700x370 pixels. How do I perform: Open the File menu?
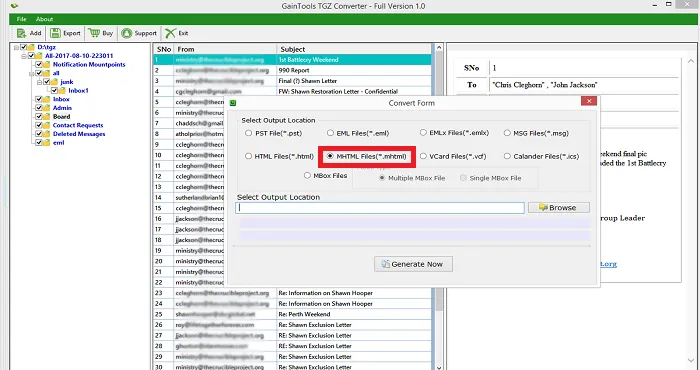pyautogui.click(x=21, y=19)
